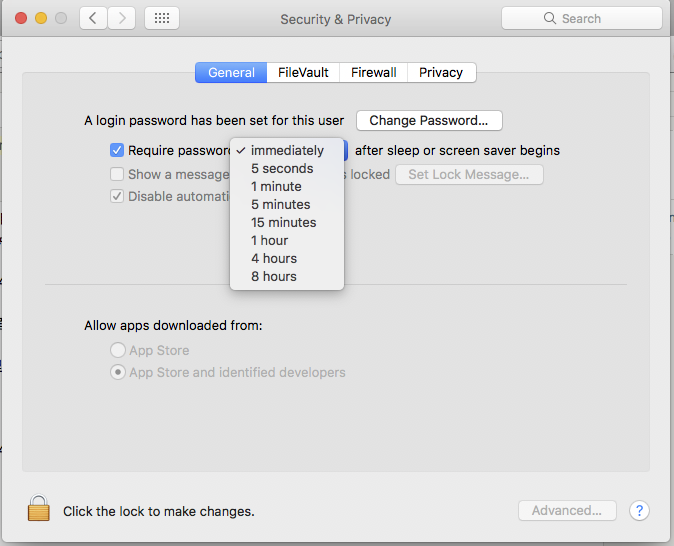Screen dimensions: 674x546
Task: Switch to the General tab
Action: point(231,72)
